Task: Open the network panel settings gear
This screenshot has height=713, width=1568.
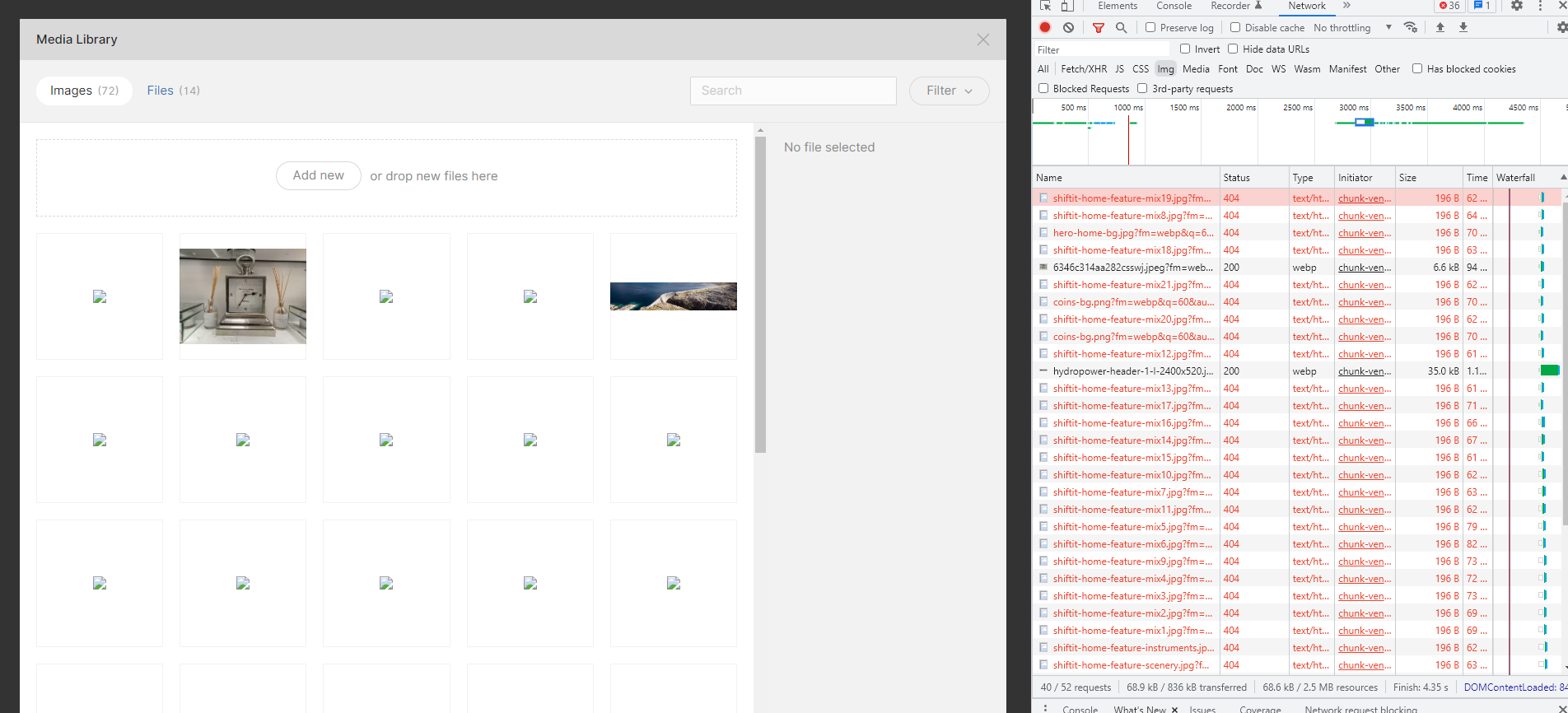Action: (x=1561, y=27)
